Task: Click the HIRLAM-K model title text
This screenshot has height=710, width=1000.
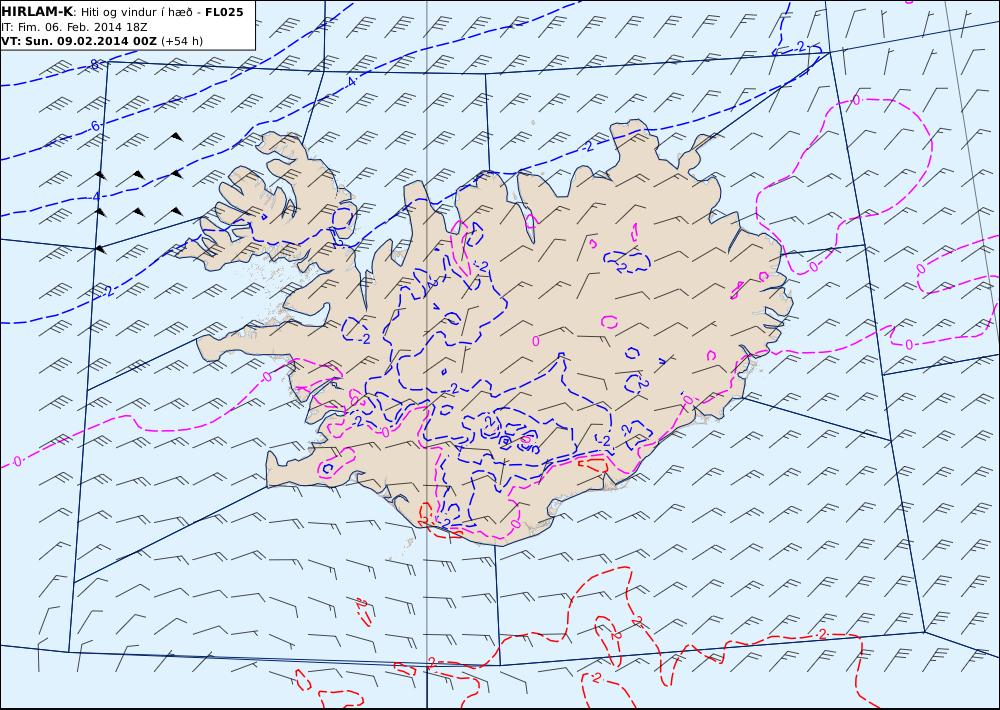Action: [37, 11]
